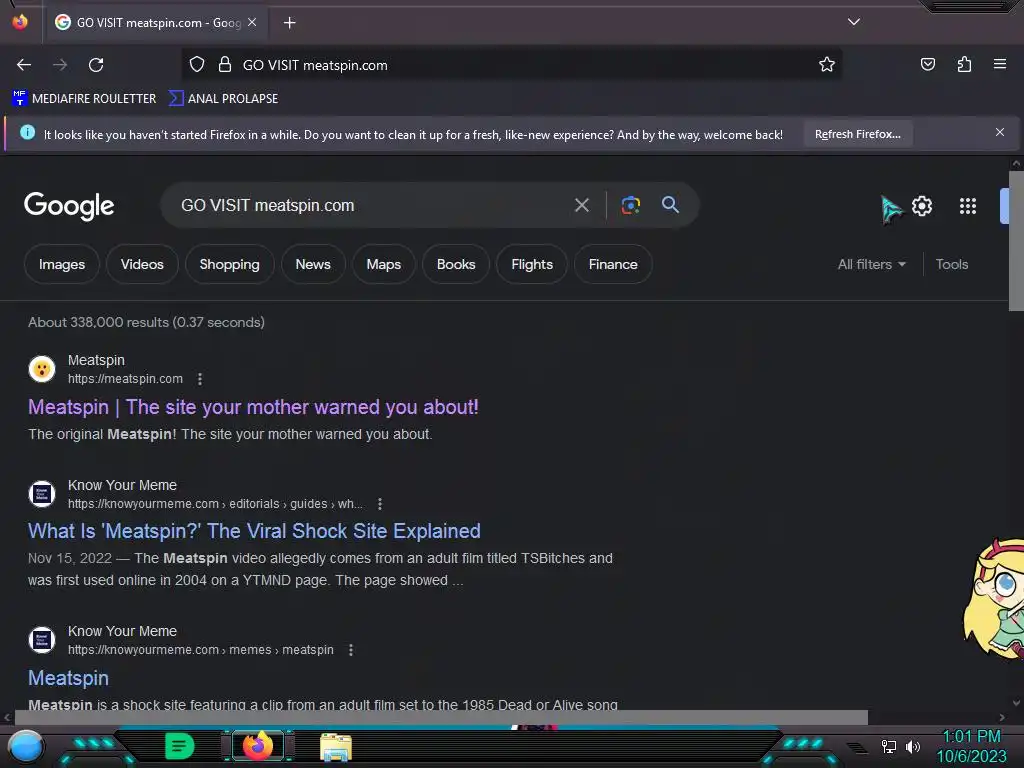
Task: Click the horizontal page scrollbar
Action: point(441,717)
